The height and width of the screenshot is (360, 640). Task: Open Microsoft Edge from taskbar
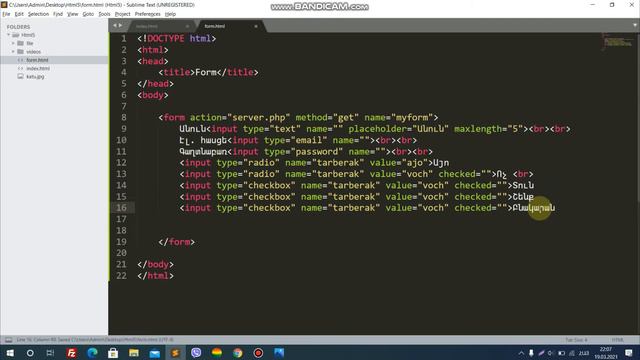(x=92, y=353)
